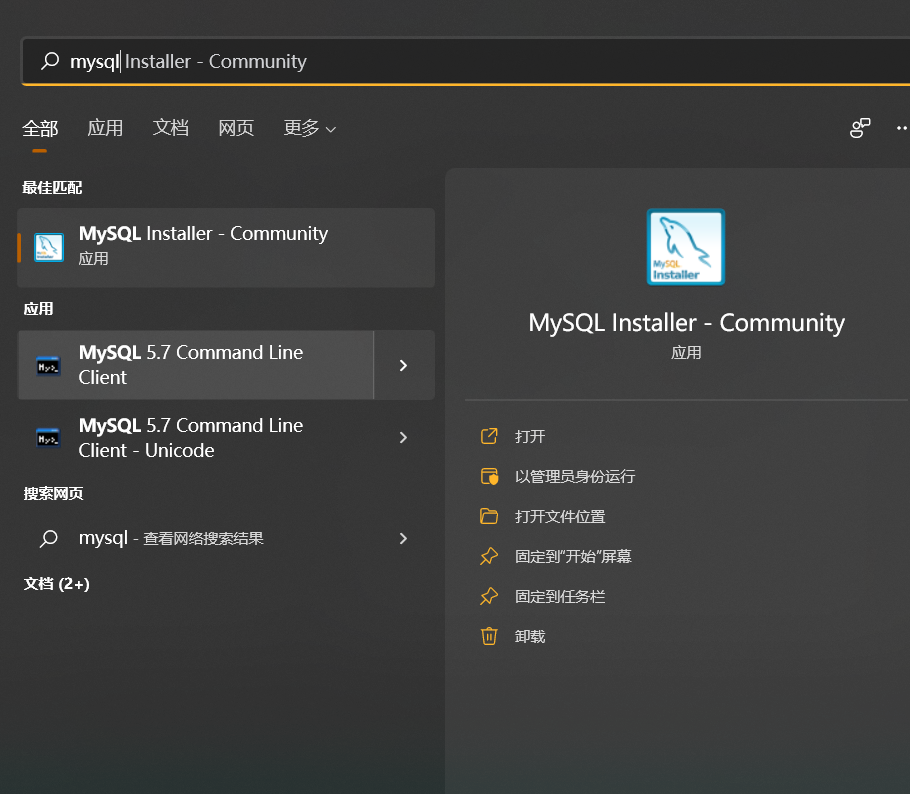Choose 卸载 to uninstall the app
910x794 pixels.
pyautogui.click(x=530, y=637)
